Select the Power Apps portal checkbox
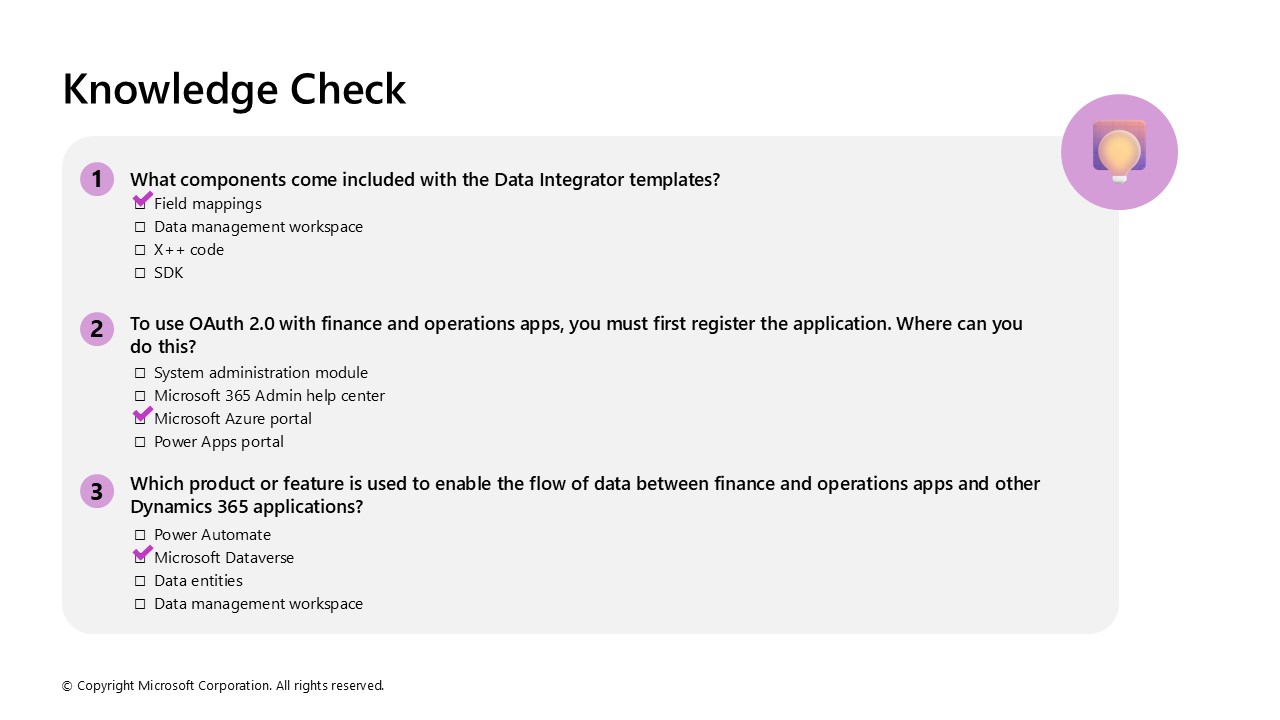The width and height of the screenshot is (1280, 720). 140,442
